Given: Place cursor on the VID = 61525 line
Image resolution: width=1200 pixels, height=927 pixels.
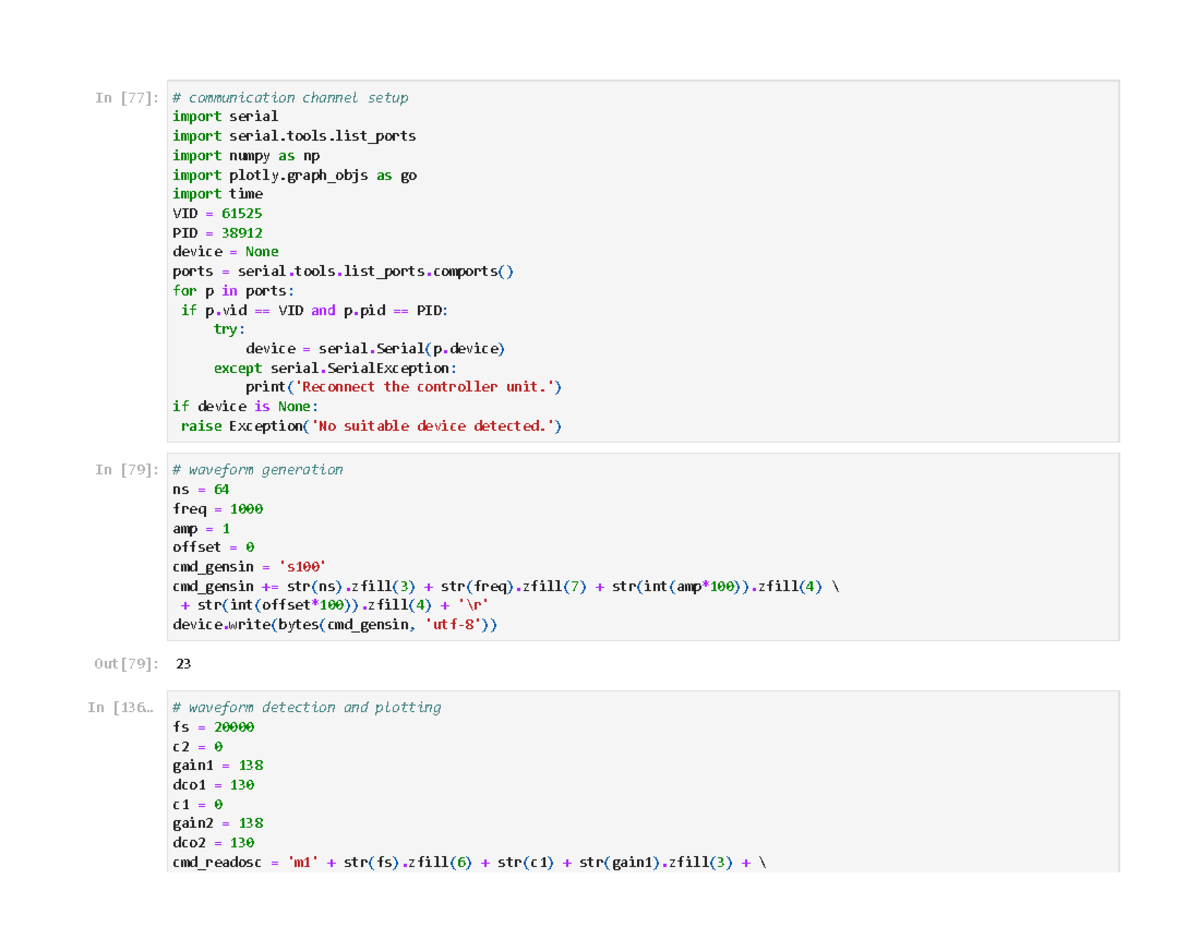Looking at the screenshot, I should point(218,213).
